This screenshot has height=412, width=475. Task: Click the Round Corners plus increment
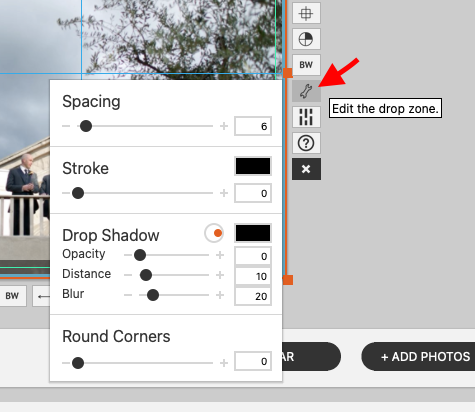(x=224, y=363)
